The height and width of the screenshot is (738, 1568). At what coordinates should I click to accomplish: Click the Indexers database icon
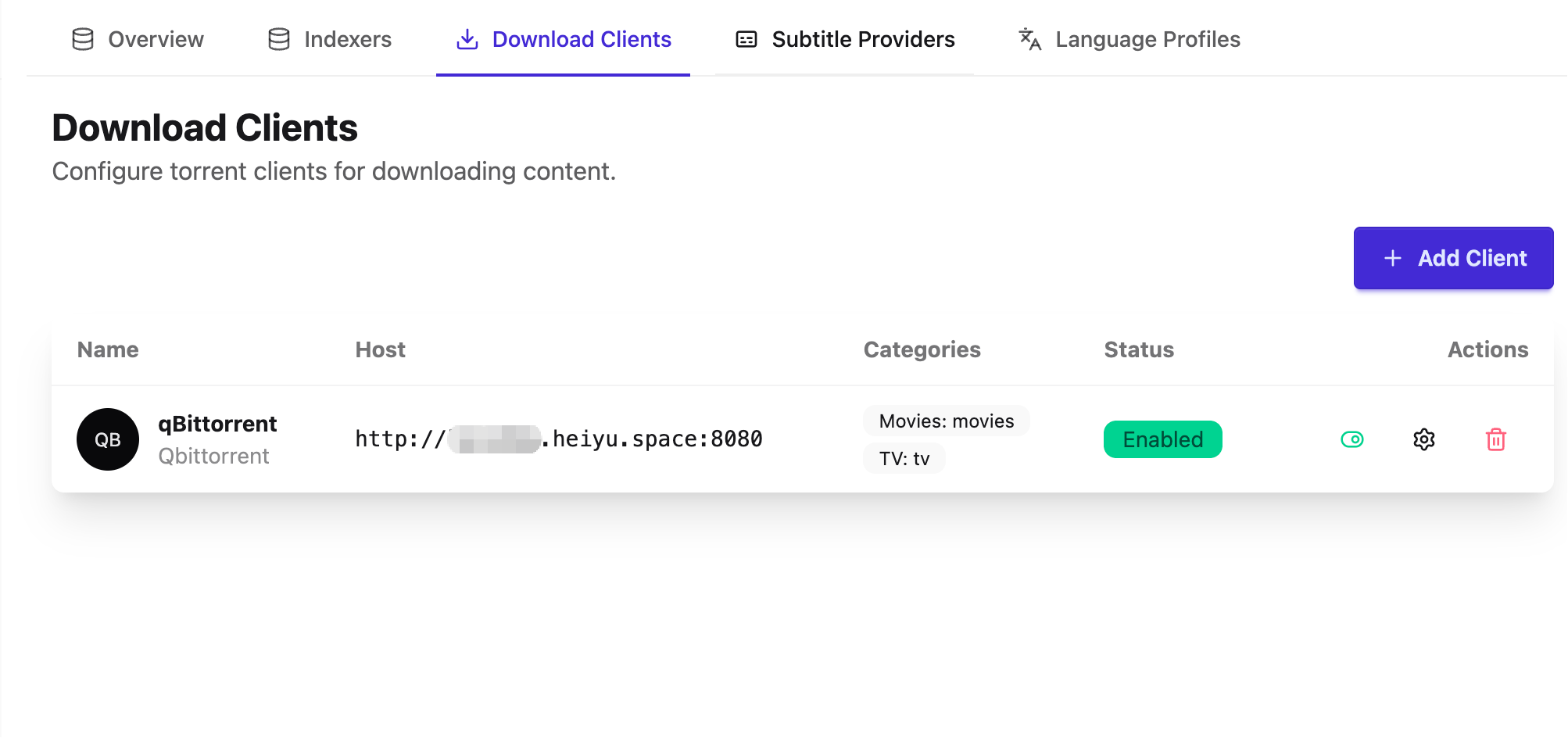pyautogui.click(x=279, y=39)
